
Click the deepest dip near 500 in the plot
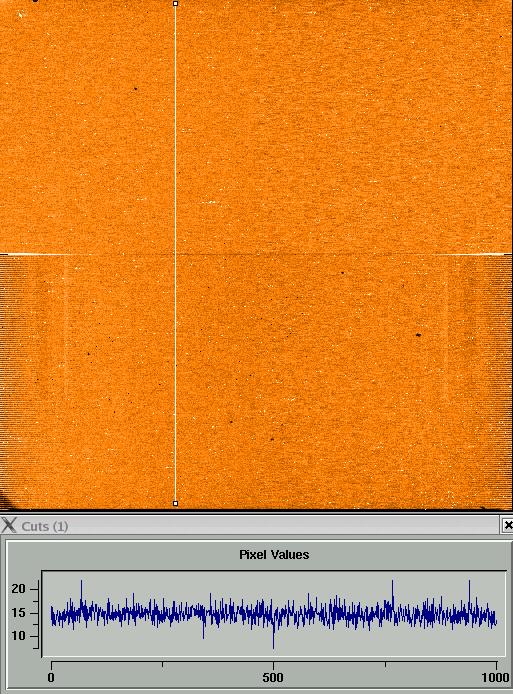point(274,644)
